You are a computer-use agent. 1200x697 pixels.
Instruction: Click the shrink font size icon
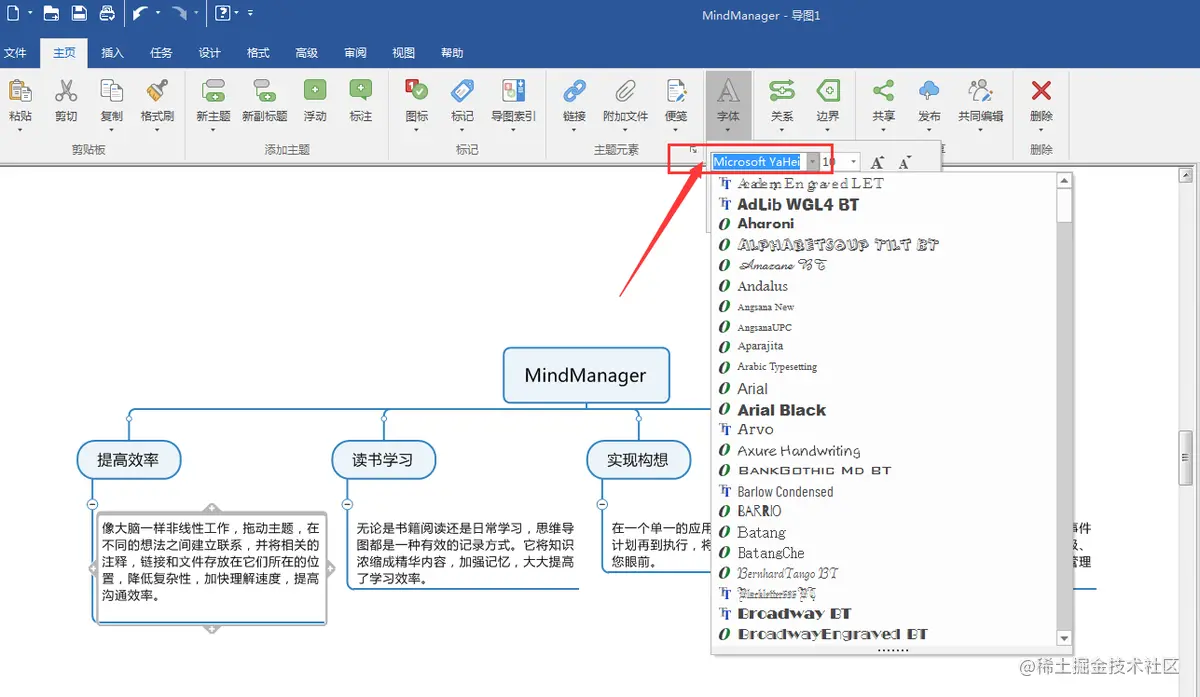click(905, 162)
